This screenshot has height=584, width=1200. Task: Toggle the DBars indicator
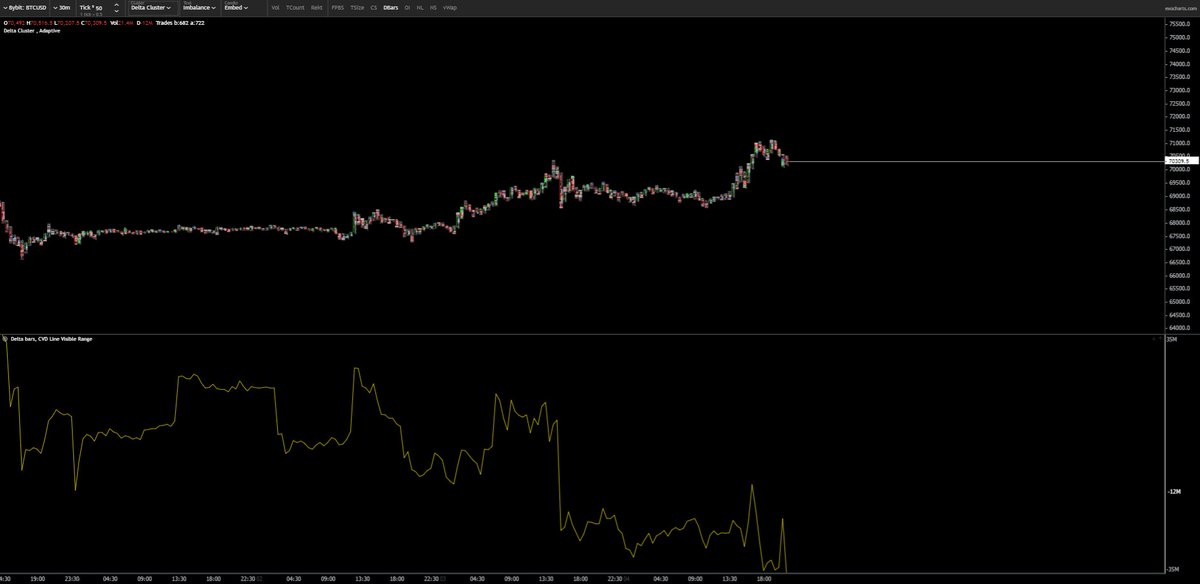(x=391, y=7)
